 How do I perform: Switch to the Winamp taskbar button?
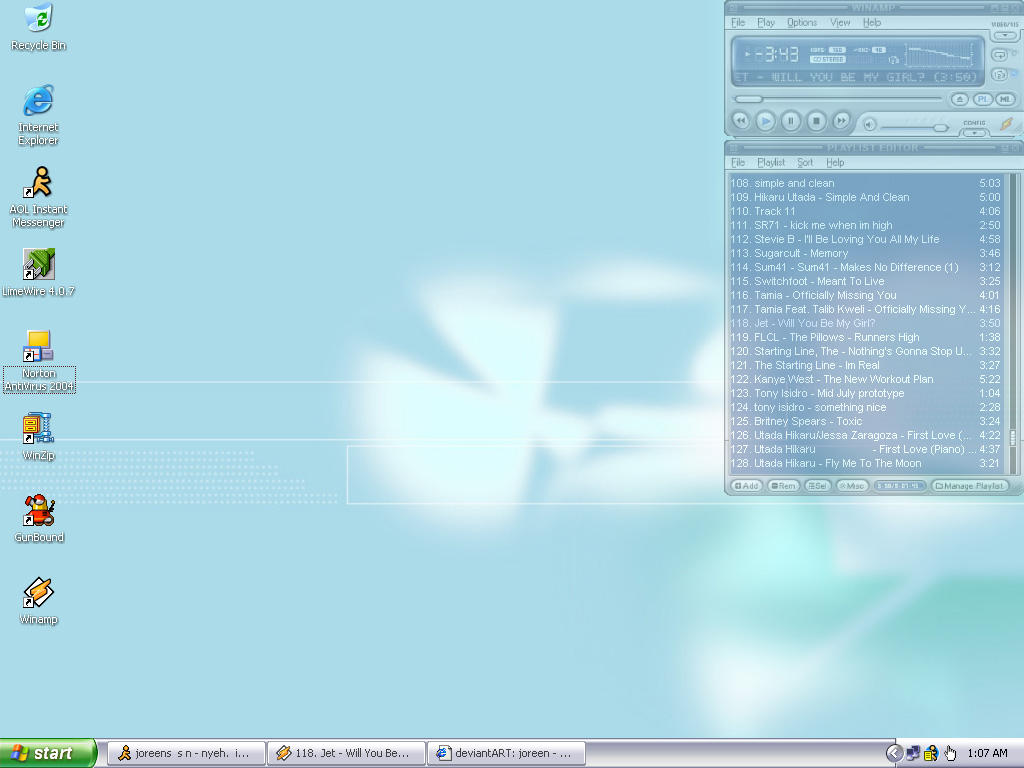click(347, 753)
